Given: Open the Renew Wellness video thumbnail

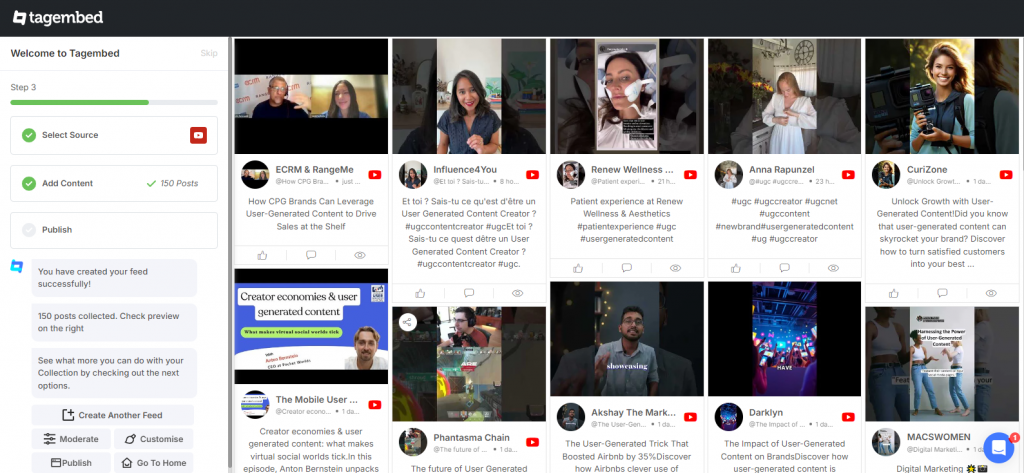Looking at the screenshot, I should coord(627,96).
